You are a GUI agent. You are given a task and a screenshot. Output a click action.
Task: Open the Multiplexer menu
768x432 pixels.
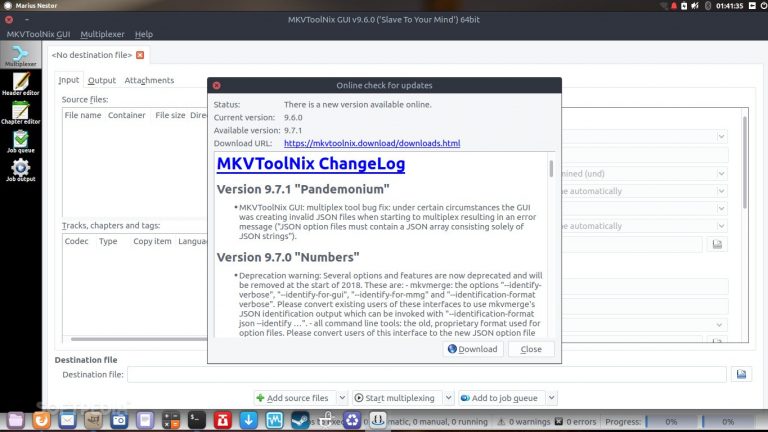coord(102,34)
